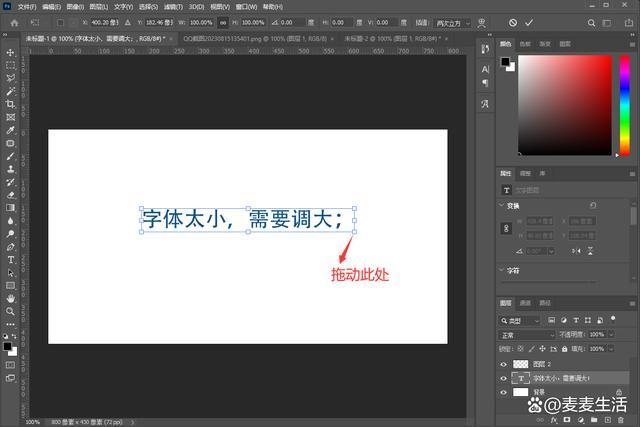Hide the 图层 2 layer
The image size is (640, 427).
coord(503,364)
